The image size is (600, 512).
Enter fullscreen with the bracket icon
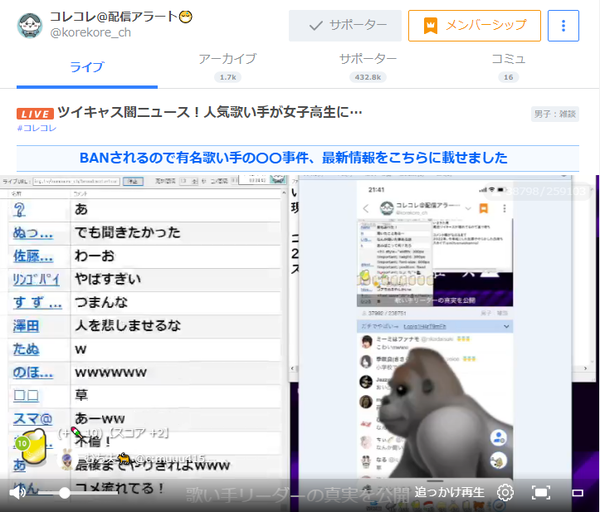coord(541,492)
